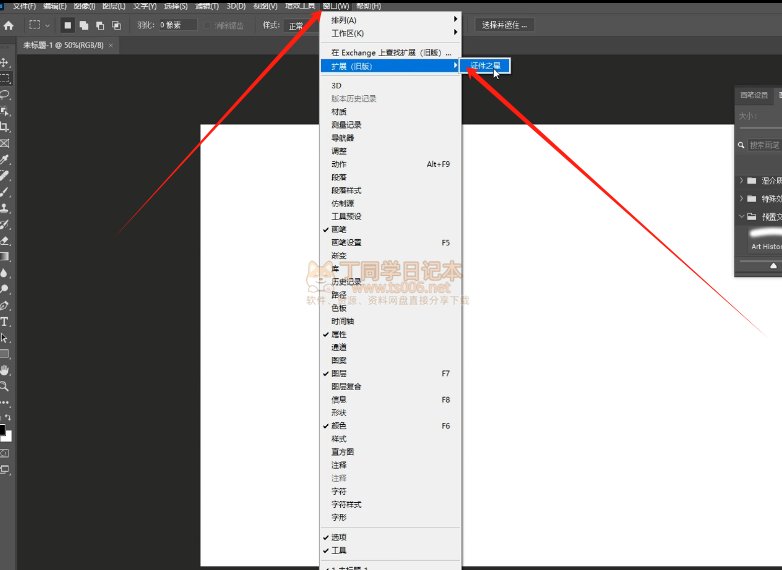Viewport: 782px width, 570px height.
Task: Select the Lasso tool
Action: [x=5, y=95]
